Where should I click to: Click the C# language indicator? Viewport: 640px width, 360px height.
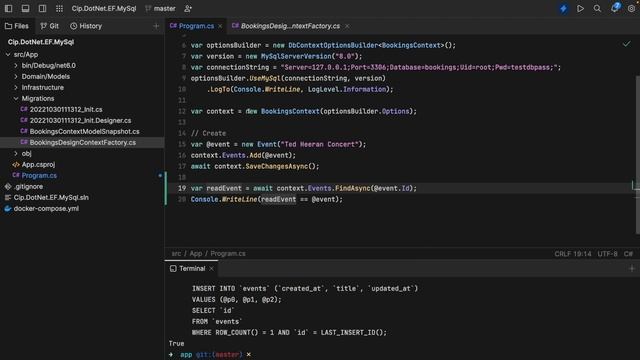pyautogui.click(x=628, y=254)
